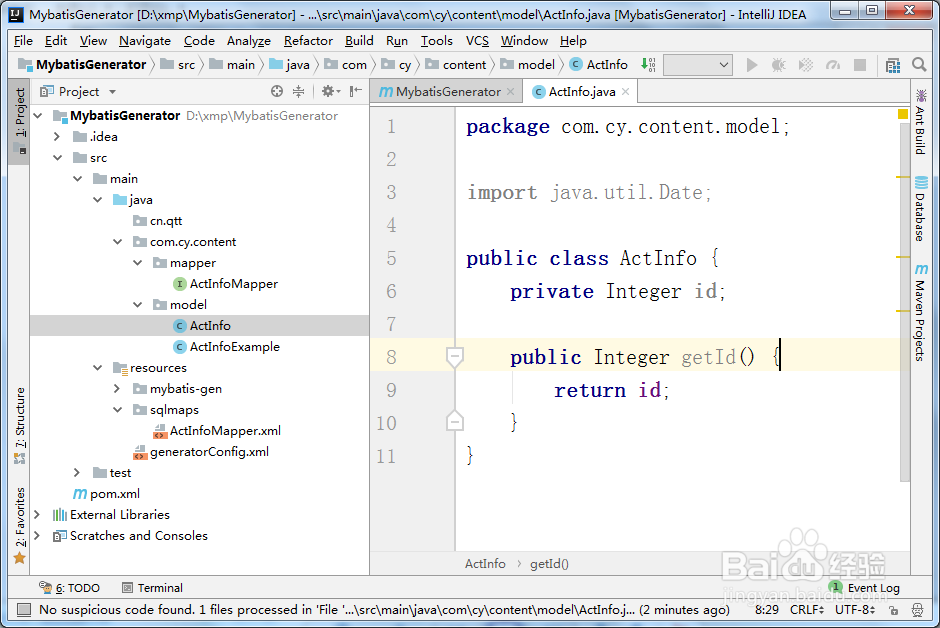Click fold toggle at getId method start
This screenshot has height=628, width=940.
pos(454,357)
